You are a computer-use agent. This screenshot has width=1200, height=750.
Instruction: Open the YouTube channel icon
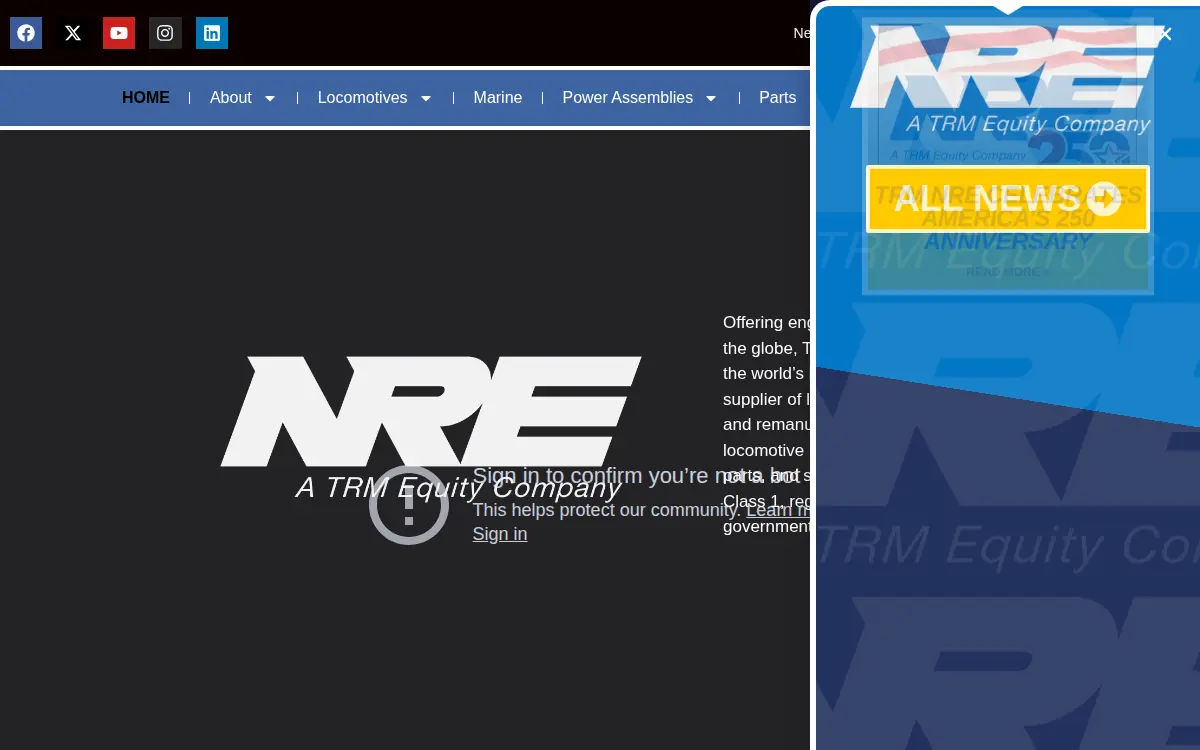point(119,33)
